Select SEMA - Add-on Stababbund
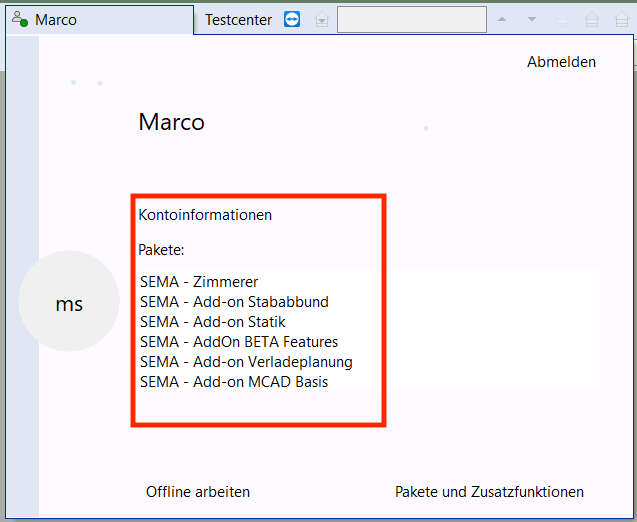 234,301
